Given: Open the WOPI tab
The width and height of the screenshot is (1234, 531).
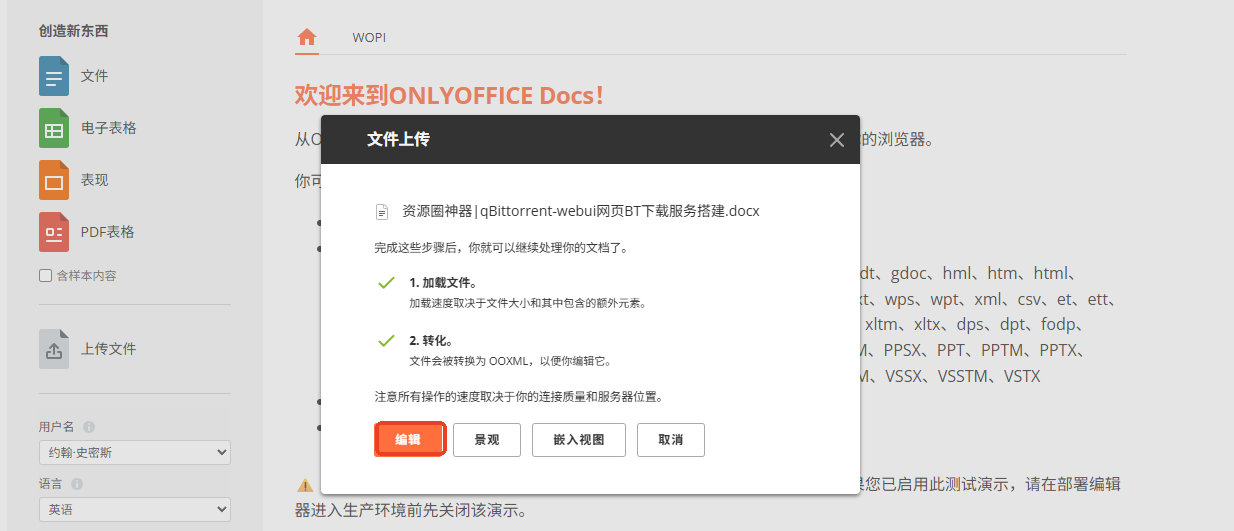Looking at the screenshot, I should click(x=369, y=38).
